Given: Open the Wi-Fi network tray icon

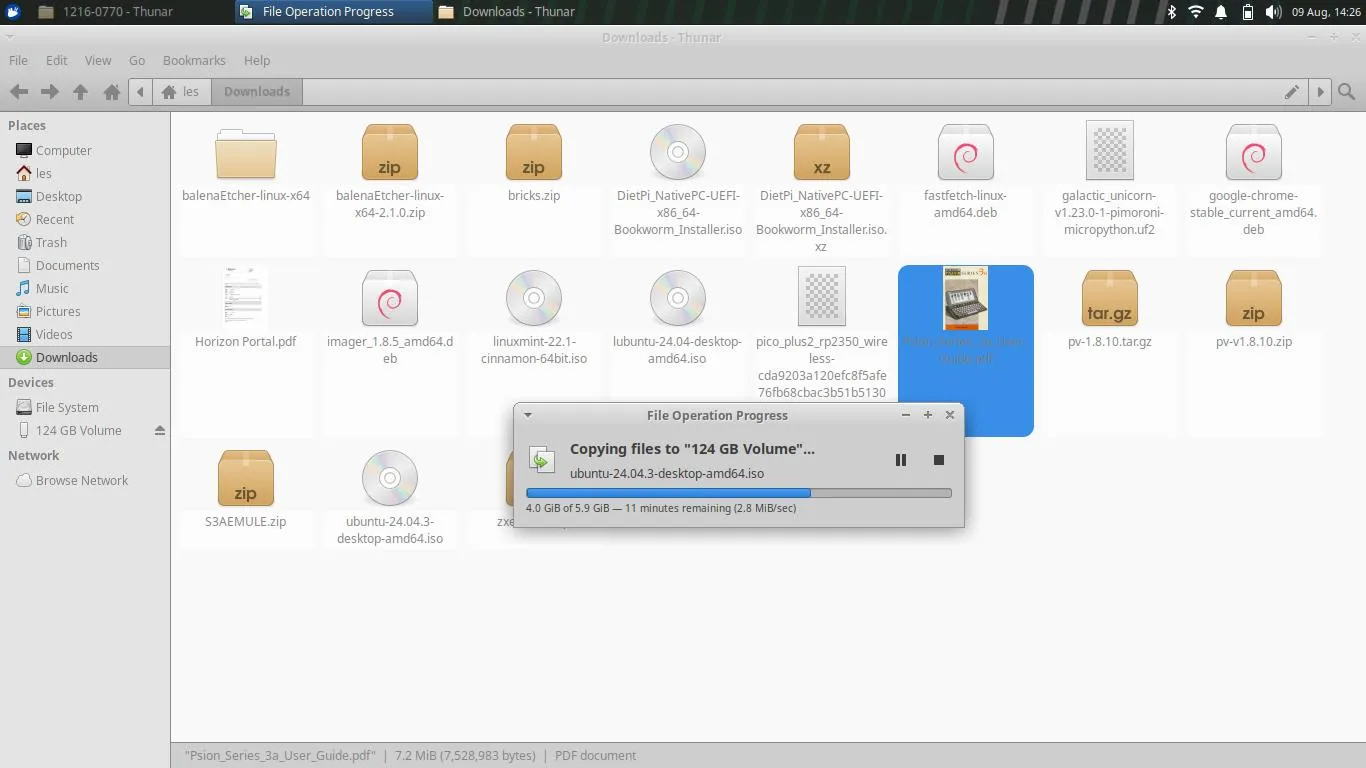Looking at the screenshot, I should (x=1196, y=12).
